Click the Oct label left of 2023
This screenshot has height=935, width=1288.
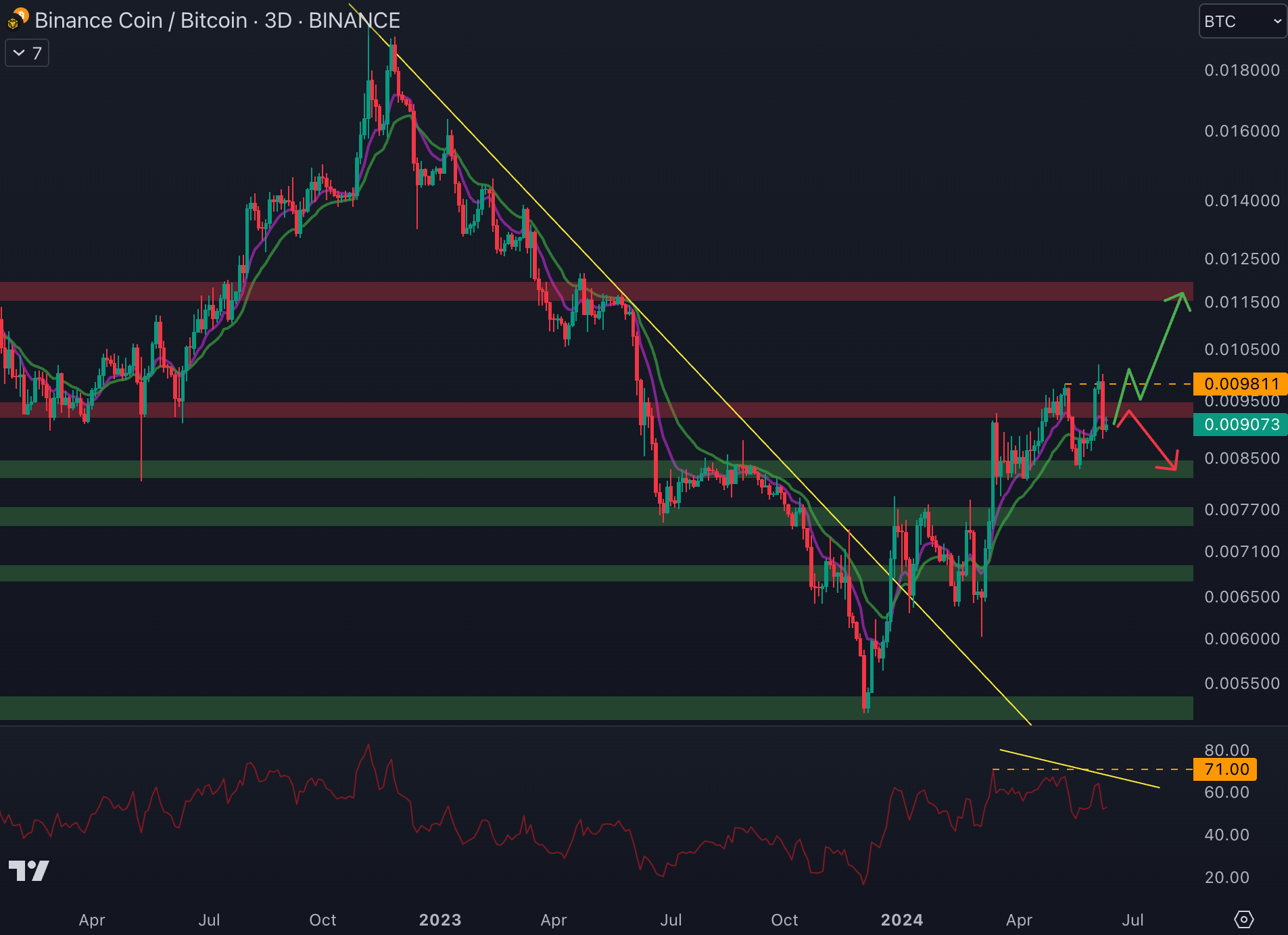point(323,920)
